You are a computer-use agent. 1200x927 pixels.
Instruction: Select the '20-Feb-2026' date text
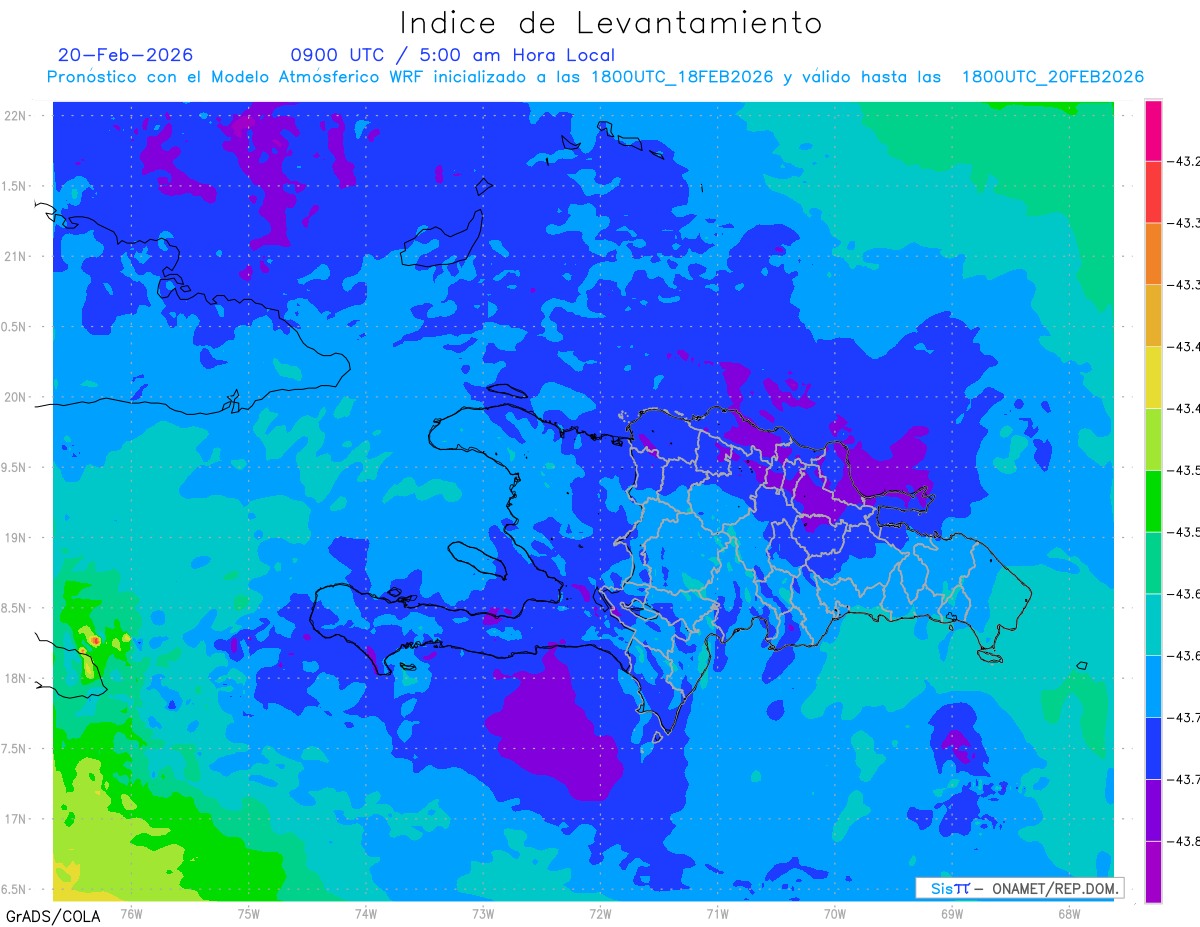click(126, 55)
